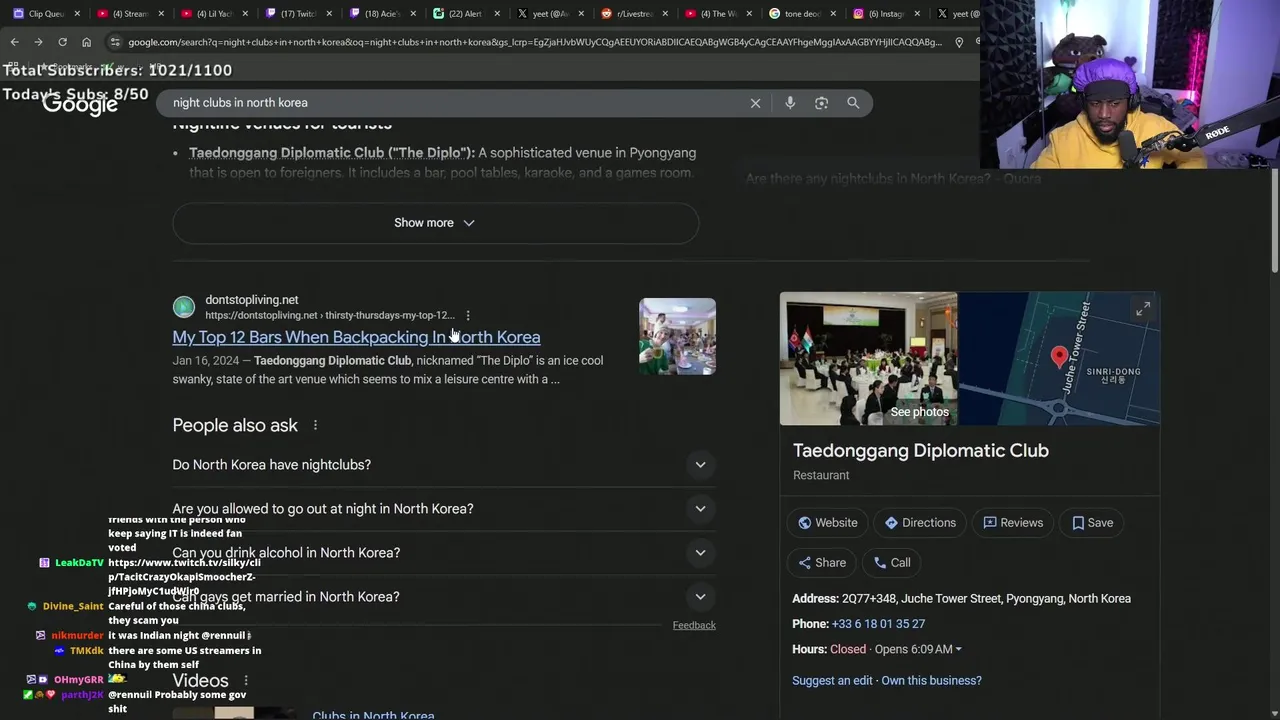The image size is (1280, 720).
Task: Select the red map pin marker
Action: [x=1059, y=357]
